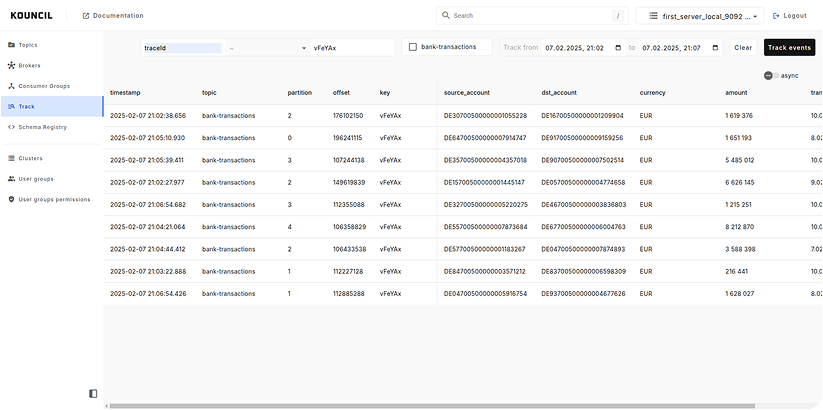Click source account DE04700500000005916754
823x410 pixels.
486,293
